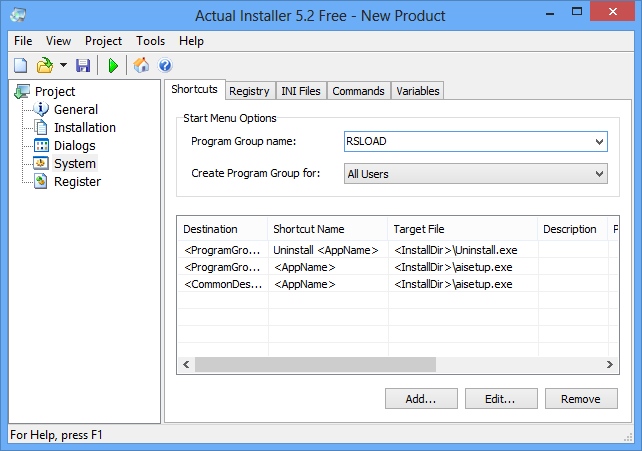Viewport: 642px width, 451px height.
Task: Select General in the project tree
Action: pyautogui.click(x=75, y=110)
